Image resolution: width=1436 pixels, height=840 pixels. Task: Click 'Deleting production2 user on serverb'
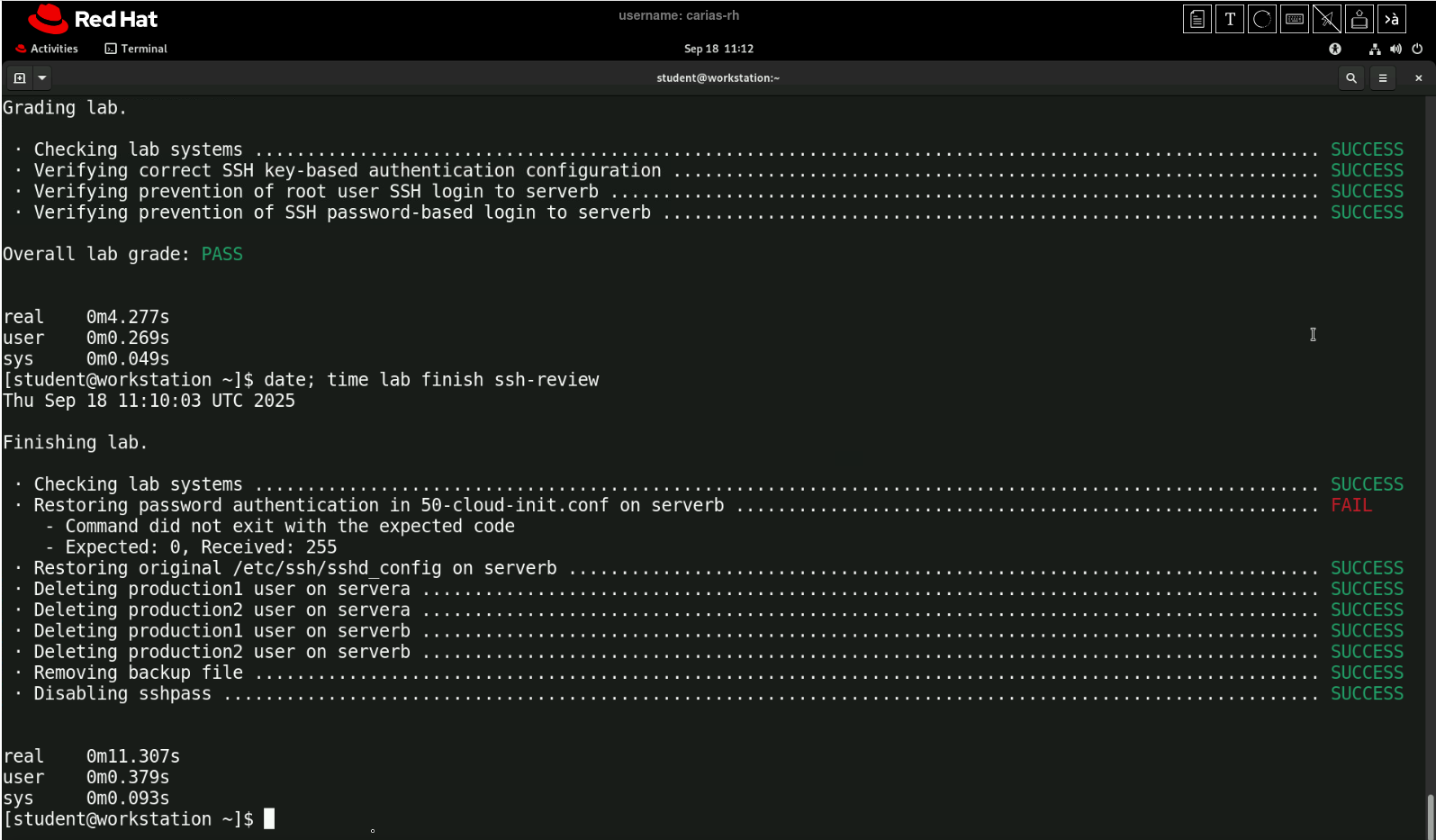tap(221, 652)
